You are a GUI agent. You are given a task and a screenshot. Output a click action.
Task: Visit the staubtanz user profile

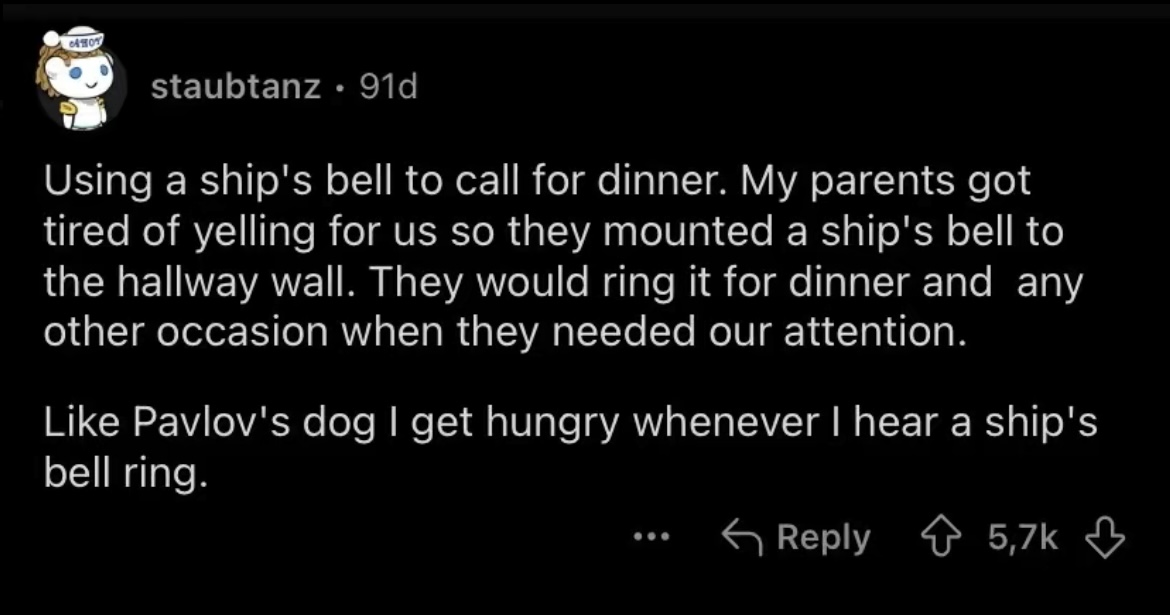(x=236, y=88)
